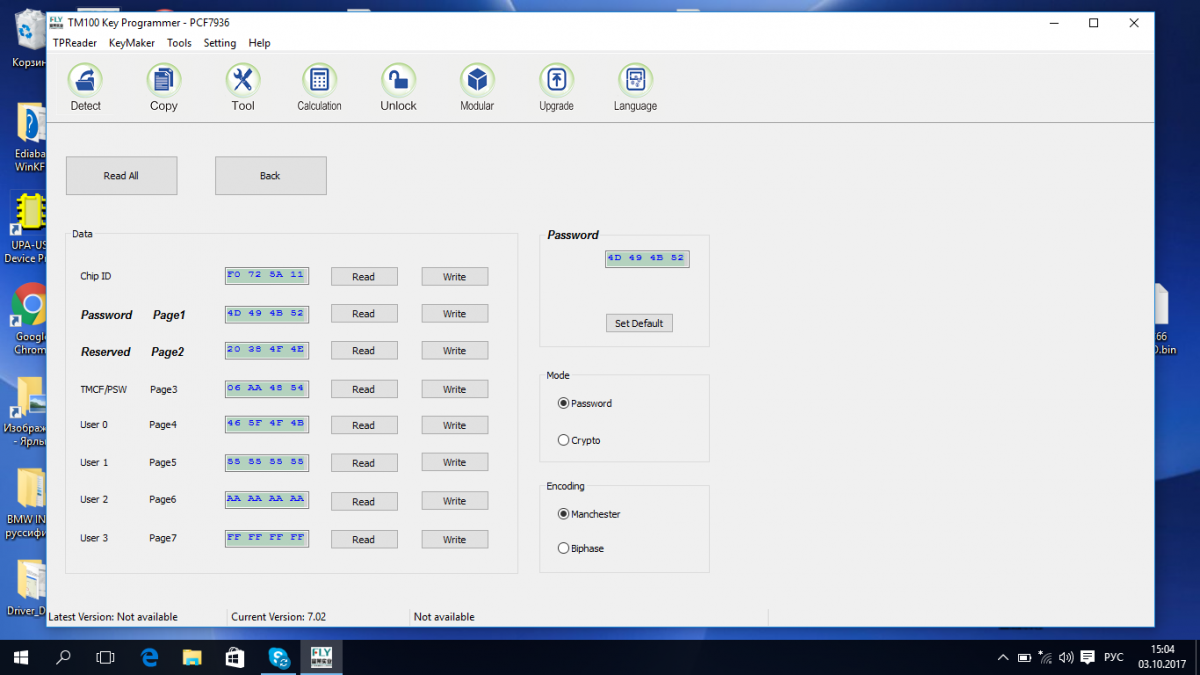Open the Modular cube icon

477,80
